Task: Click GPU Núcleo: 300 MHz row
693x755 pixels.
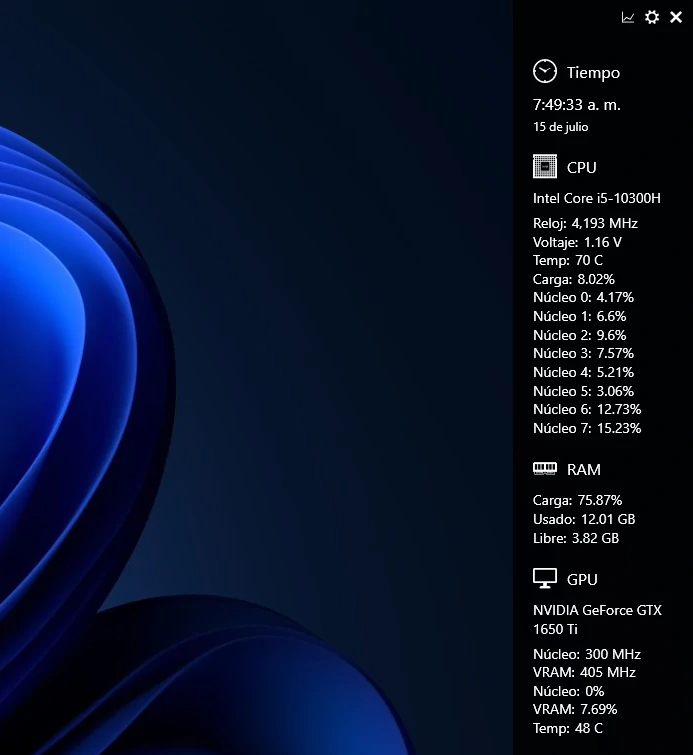Action: (x=587, y=654)
